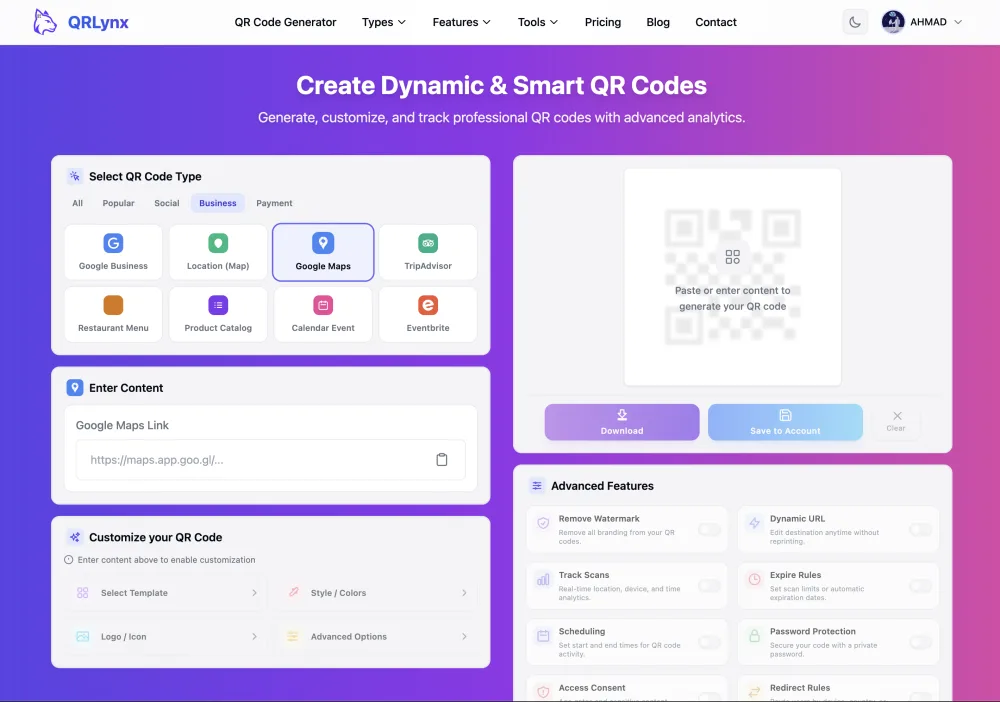Click the Enter Content pin icon
1000x702 pixels.
click(x=75, y=388)
